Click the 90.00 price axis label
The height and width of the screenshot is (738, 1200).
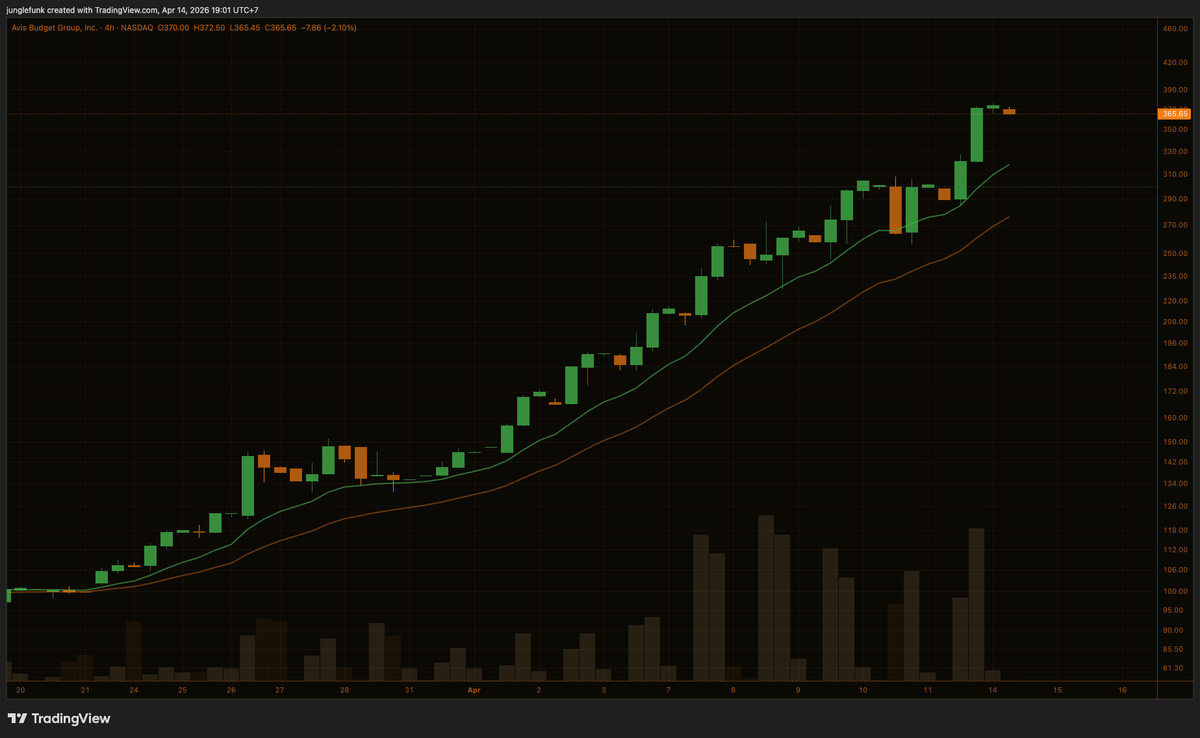(1175, 630)
